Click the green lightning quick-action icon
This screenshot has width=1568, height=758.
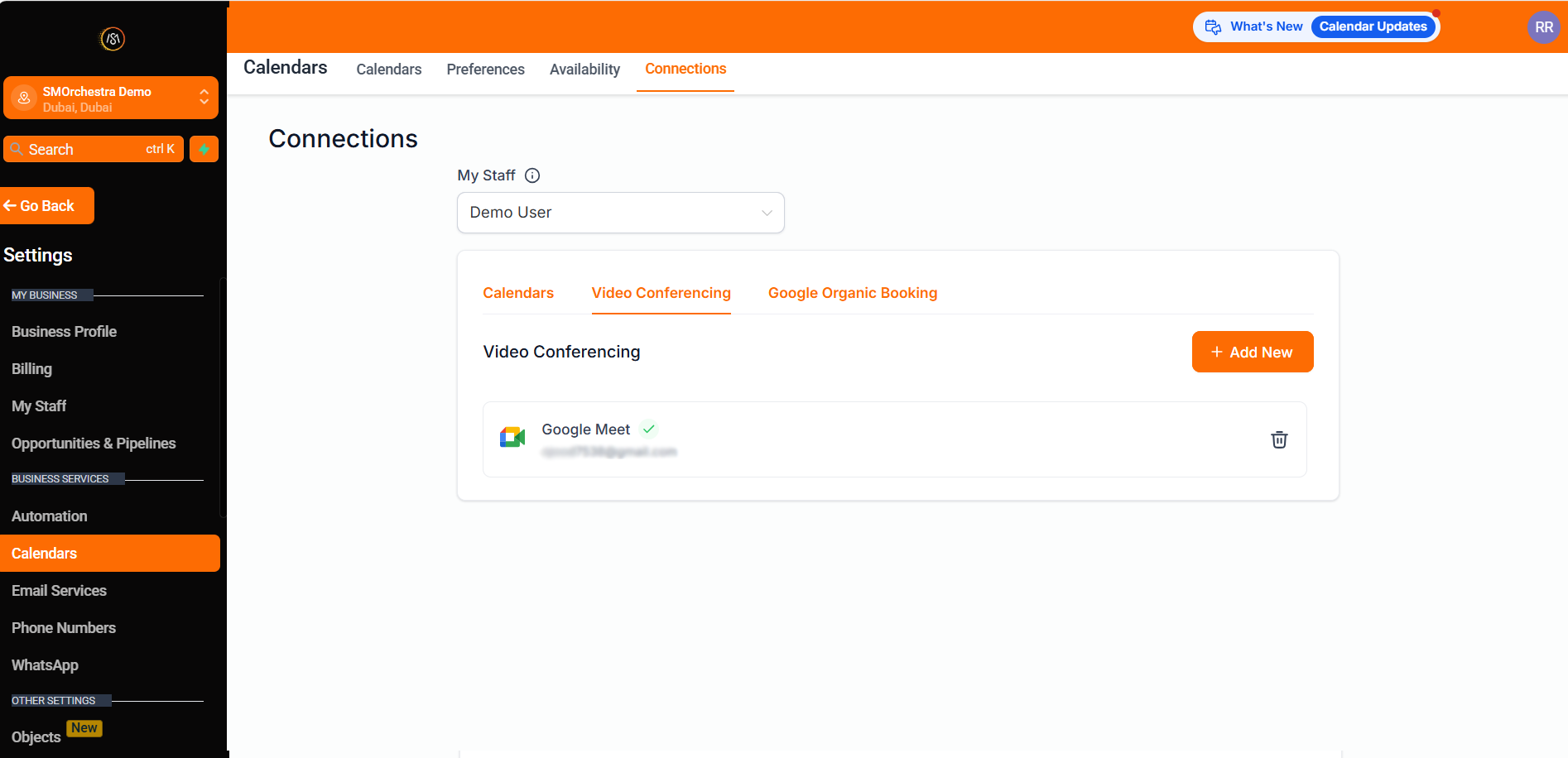[x=204, y=149]
